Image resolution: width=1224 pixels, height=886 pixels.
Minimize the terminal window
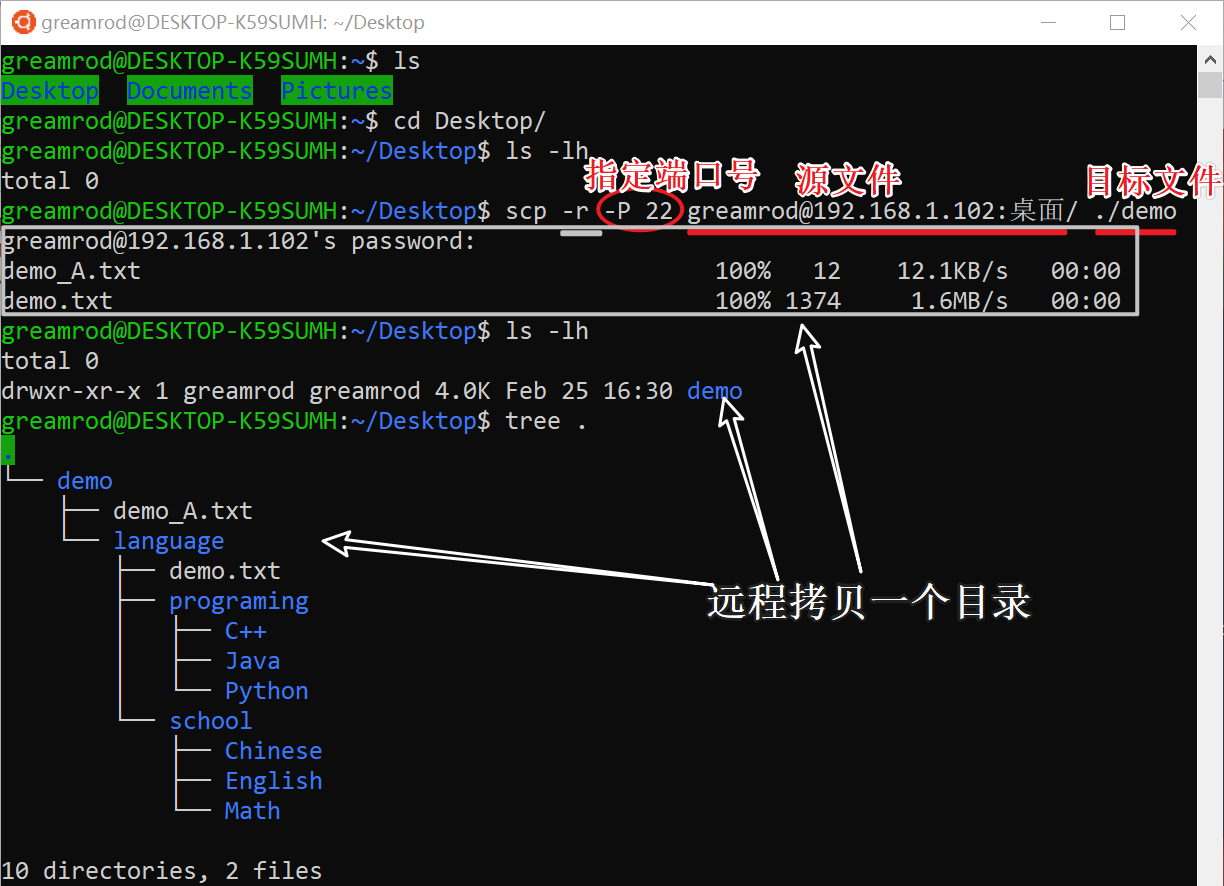click(1049, 22)
